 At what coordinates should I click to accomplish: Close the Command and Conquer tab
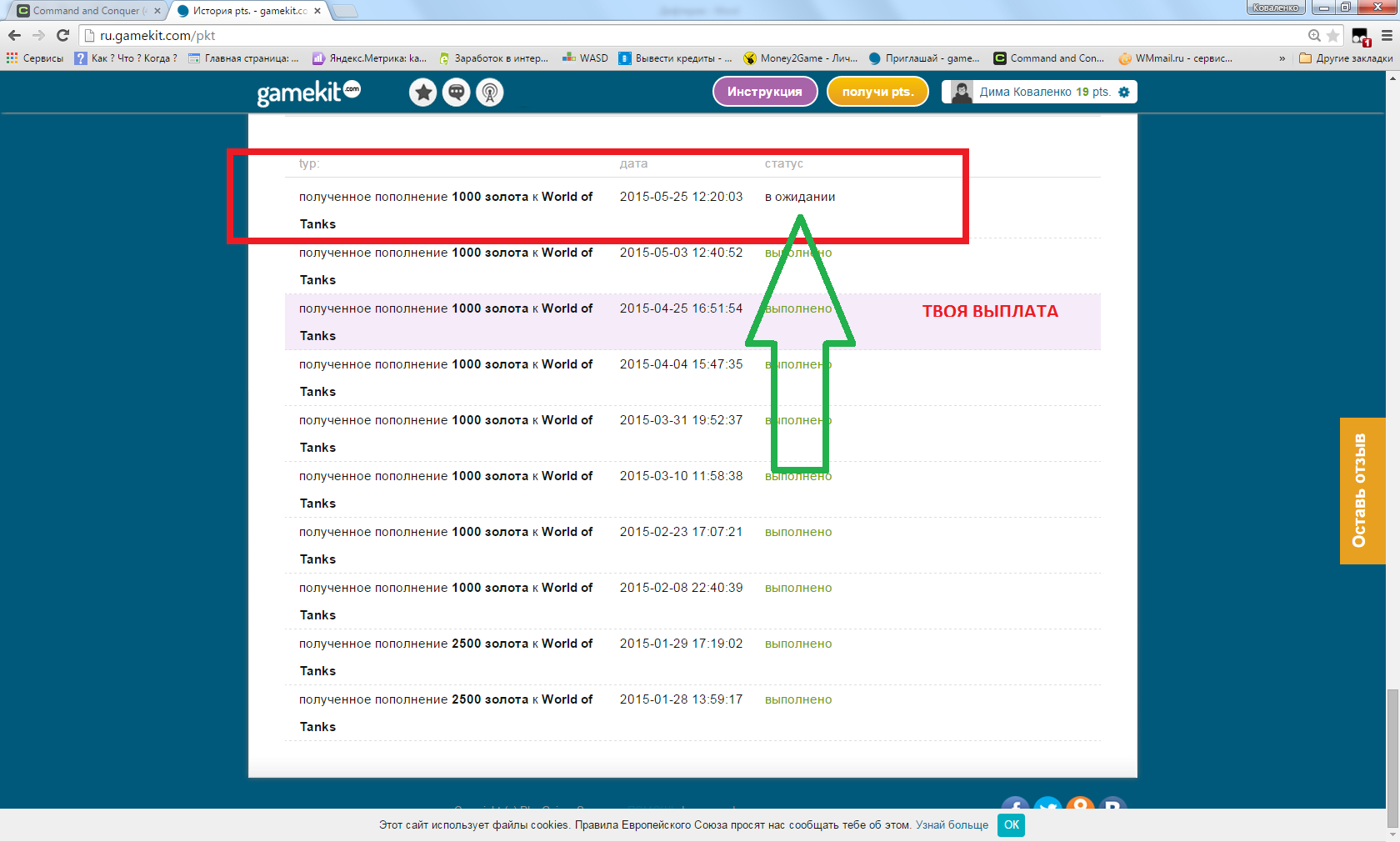157,11
